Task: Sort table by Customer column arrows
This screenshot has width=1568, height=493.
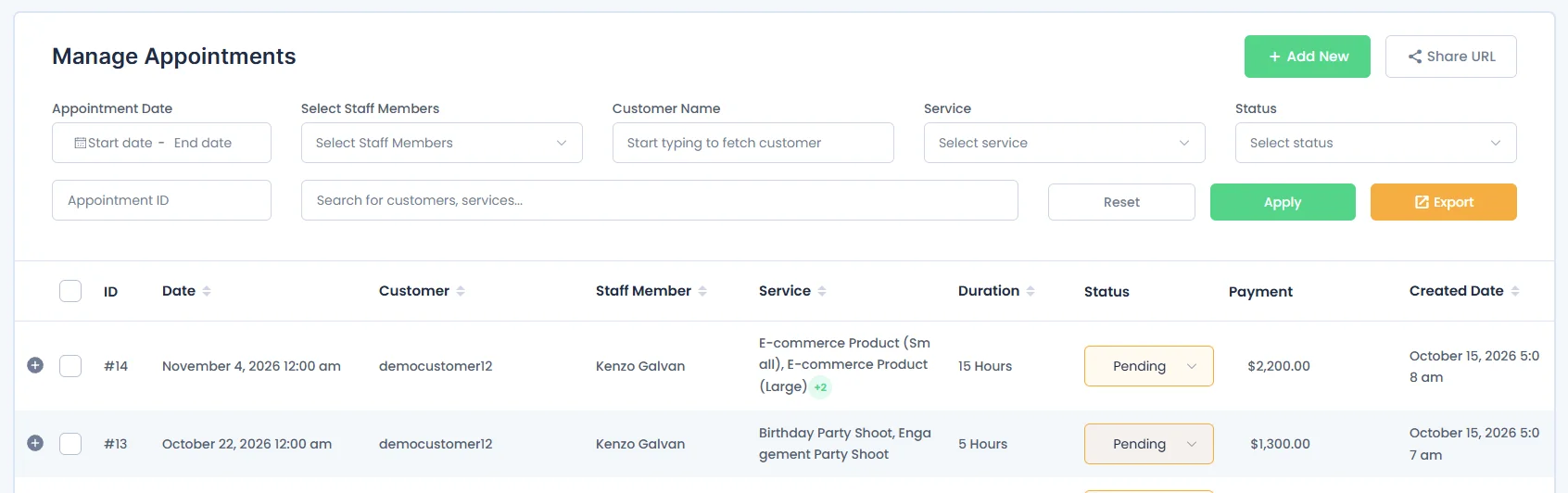Action: (461, 291)
